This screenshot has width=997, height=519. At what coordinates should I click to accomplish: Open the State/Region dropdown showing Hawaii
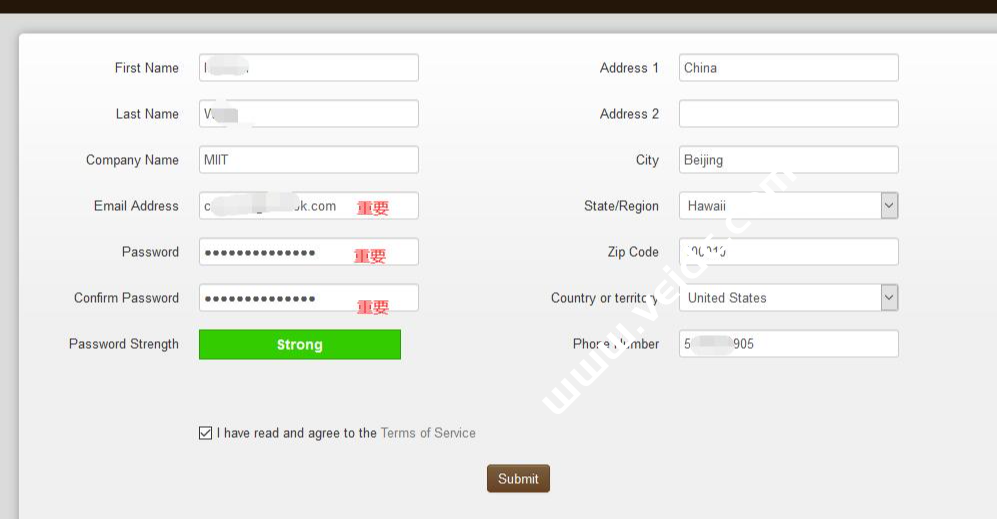point(780,206)
